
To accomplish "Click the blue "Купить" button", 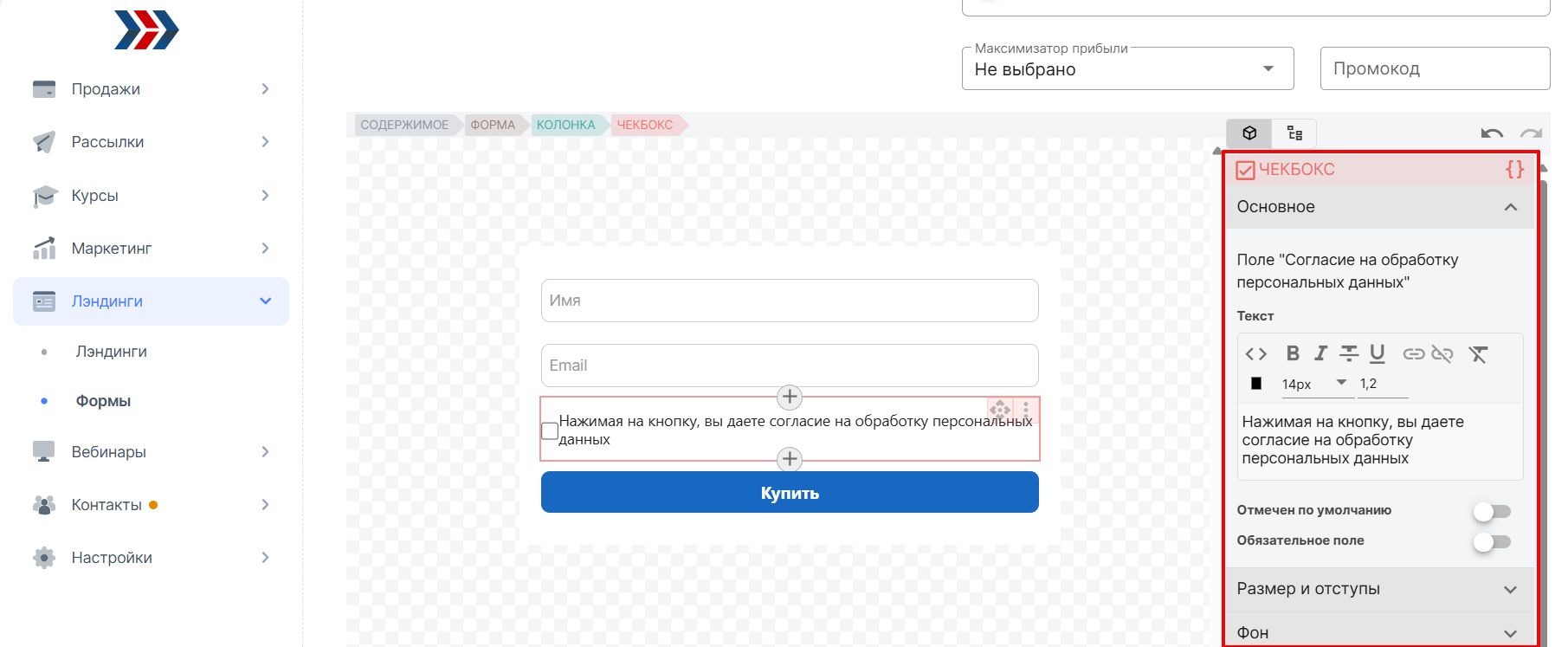I will (790, 492).
